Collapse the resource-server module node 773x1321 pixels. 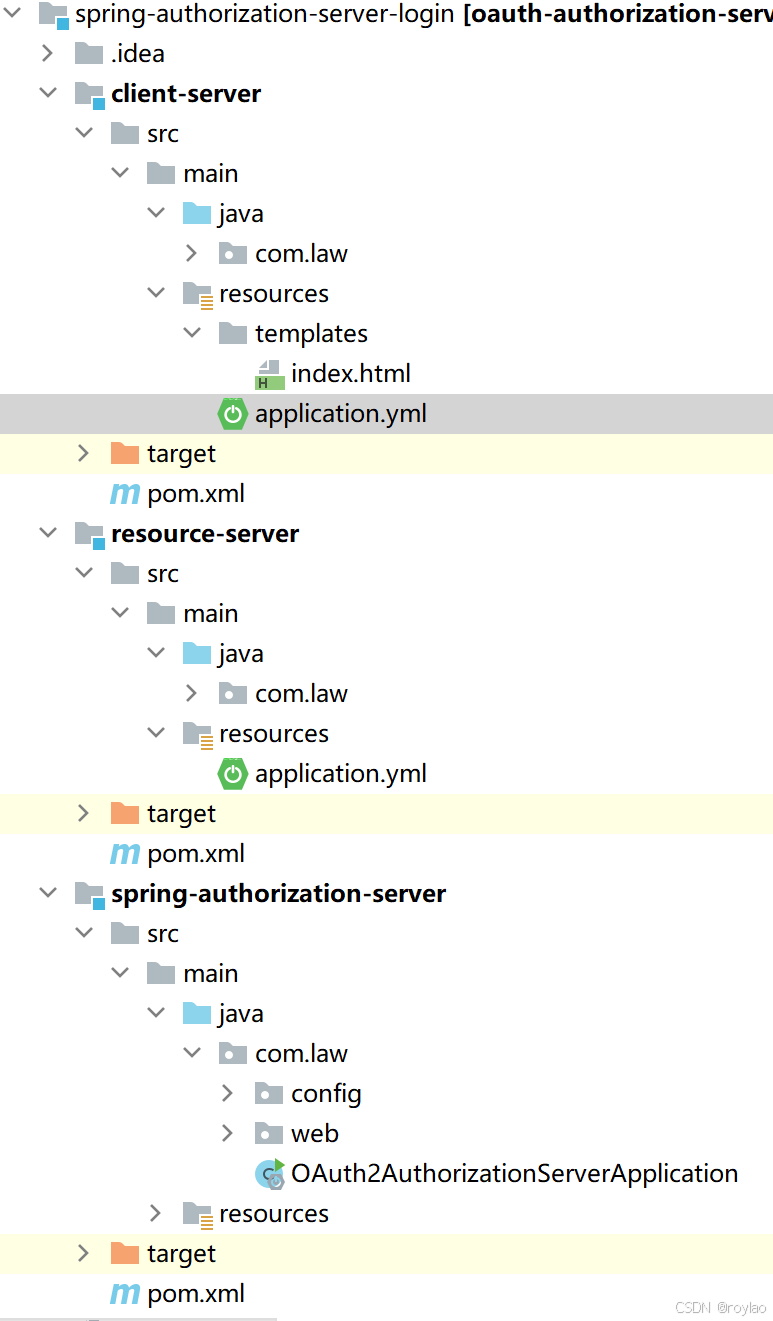[x=48, y=533]
